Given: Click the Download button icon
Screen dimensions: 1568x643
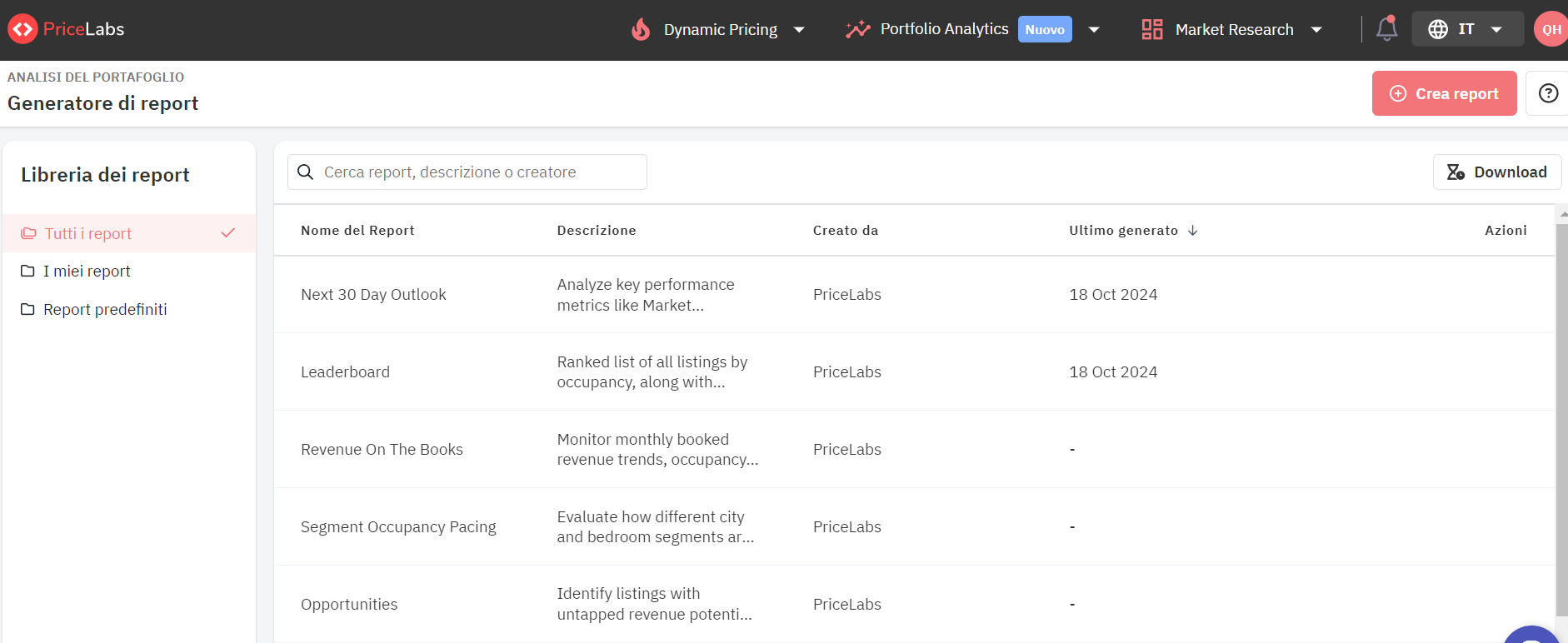Looking at the screenshot, I should tap(1456, 172).
